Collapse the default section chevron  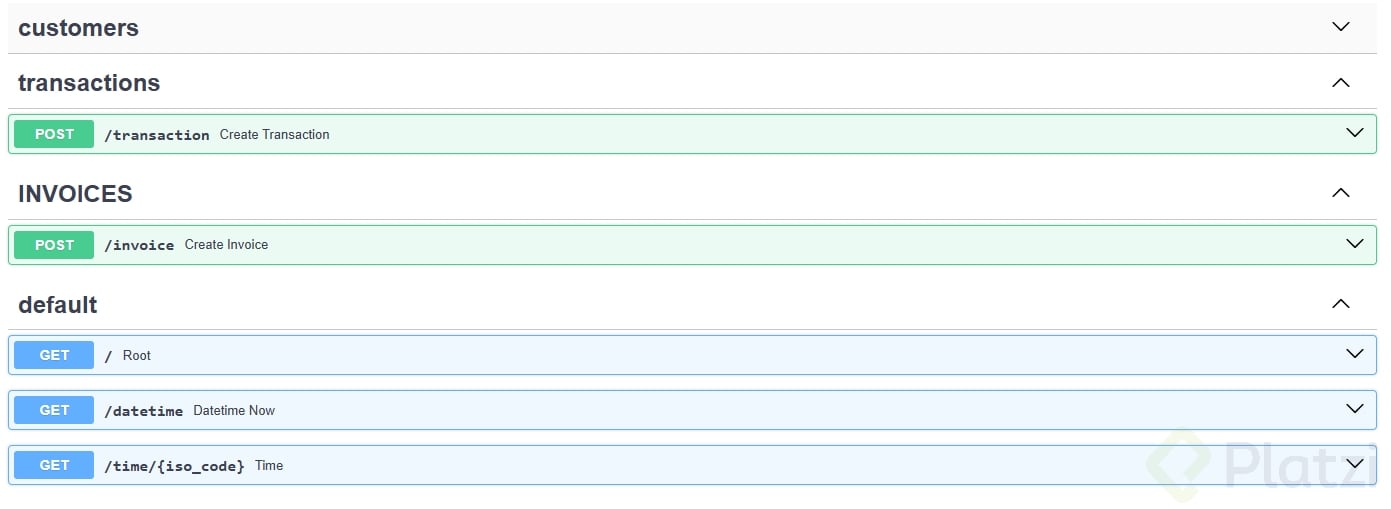click(x=1341, y=304)
